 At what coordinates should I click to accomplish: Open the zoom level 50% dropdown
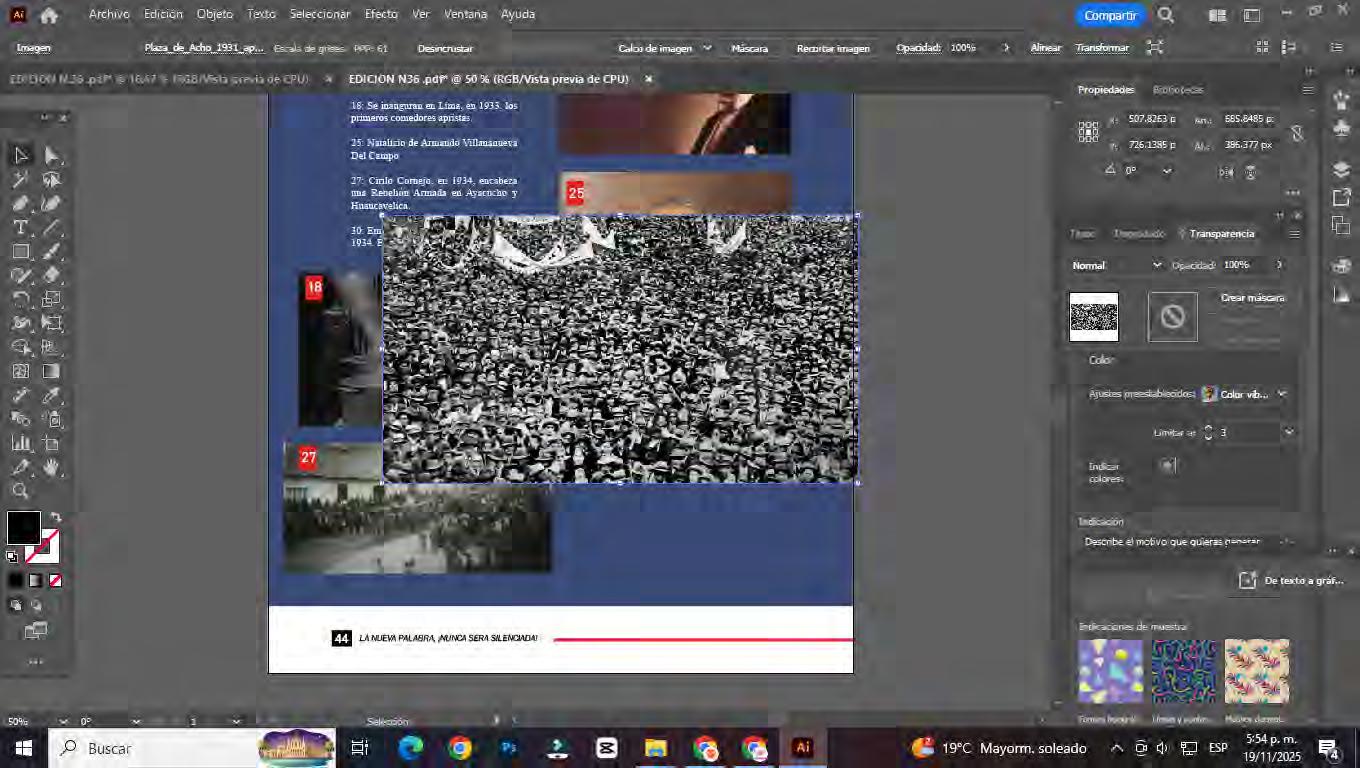(64, 721)
